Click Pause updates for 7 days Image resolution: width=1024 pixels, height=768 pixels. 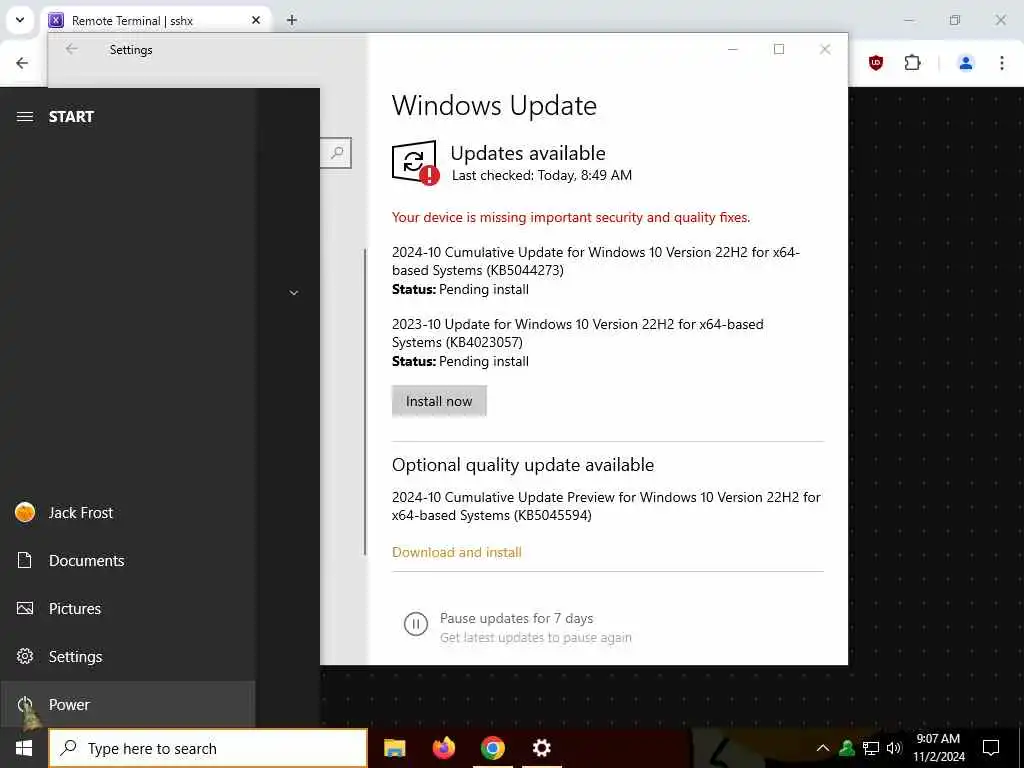(x=517, y=618)
